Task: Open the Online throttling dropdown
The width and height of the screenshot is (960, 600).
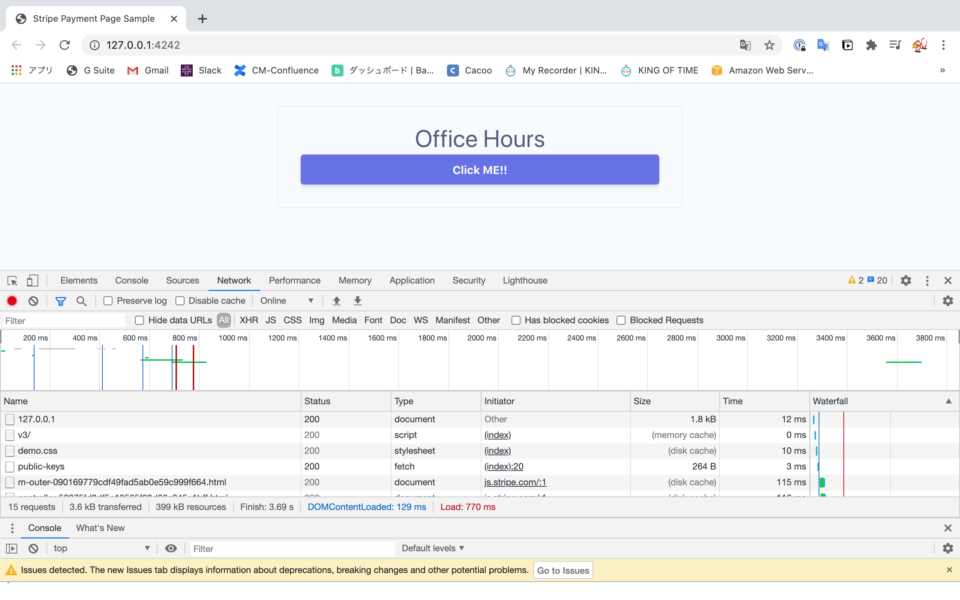Action: pos(287,301)
